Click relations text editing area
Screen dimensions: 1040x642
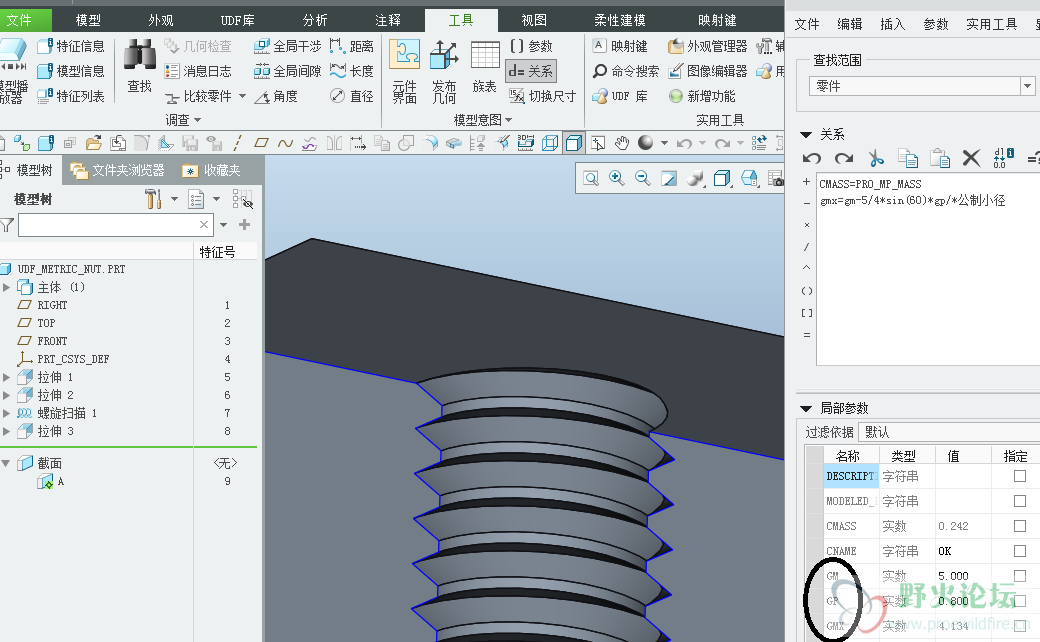(928, 271)
